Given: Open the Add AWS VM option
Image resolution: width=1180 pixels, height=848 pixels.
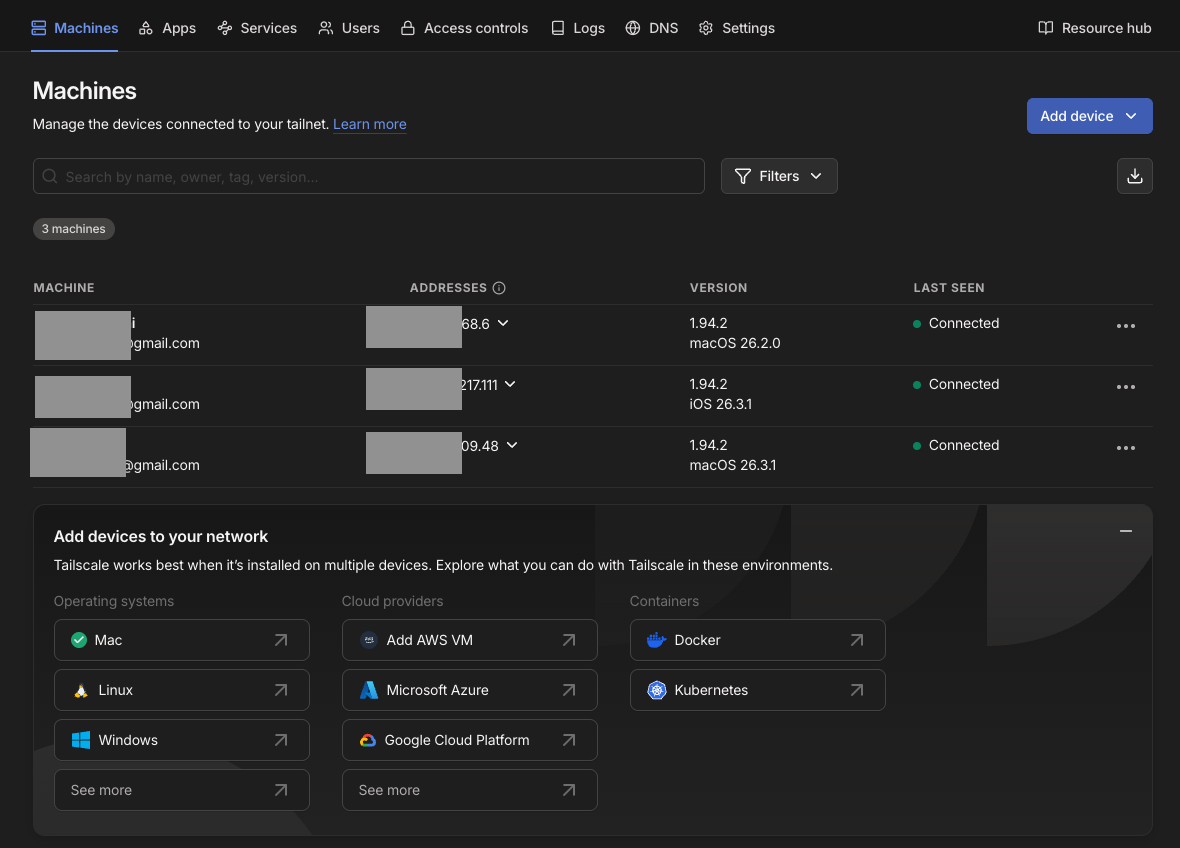Looking at the screenshot, I should click(x=470, y=640).
